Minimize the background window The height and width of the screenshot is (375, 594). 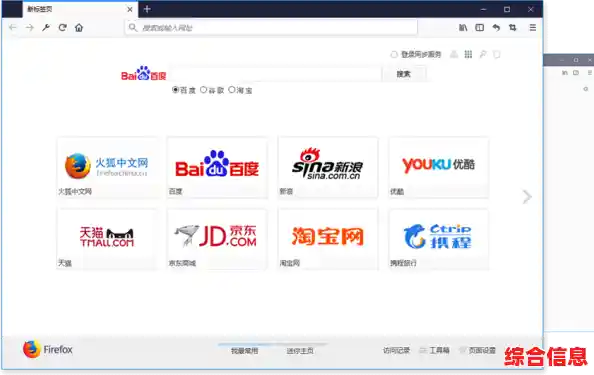pyautogui.click(x=562, y=60)
